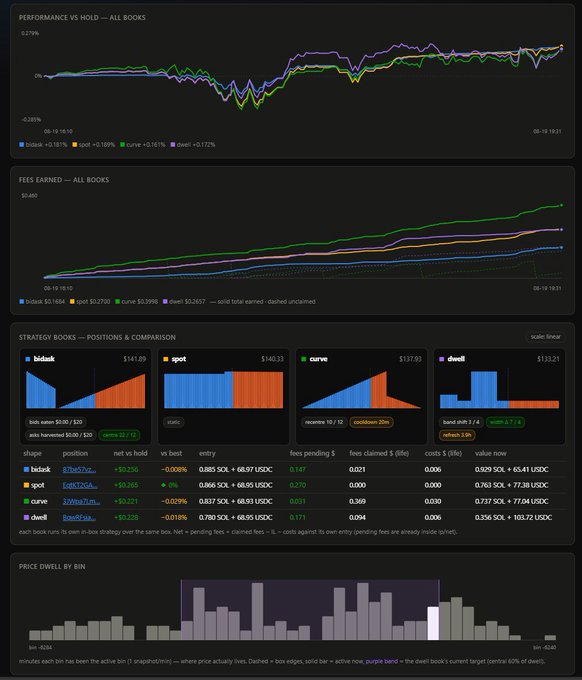This screenshot has width=582, height=680.
Task: Click the bids eaten $0.00 / $20 badge
Action: 56,422
